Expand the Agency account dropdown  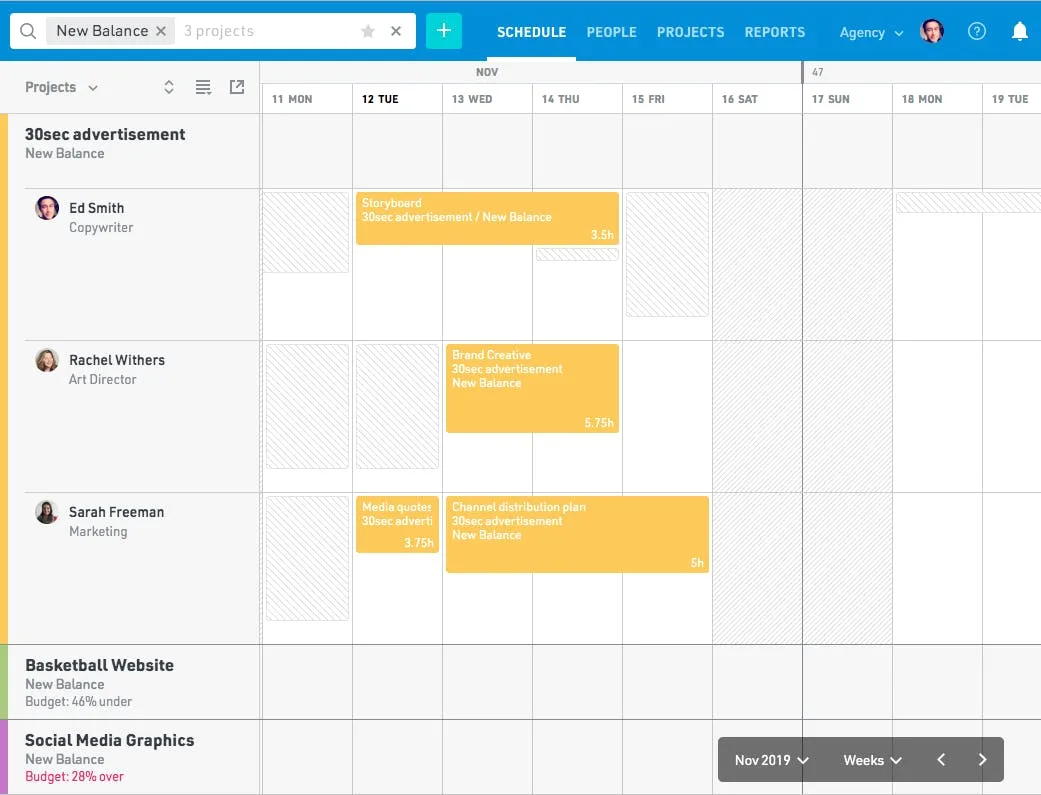871,33
